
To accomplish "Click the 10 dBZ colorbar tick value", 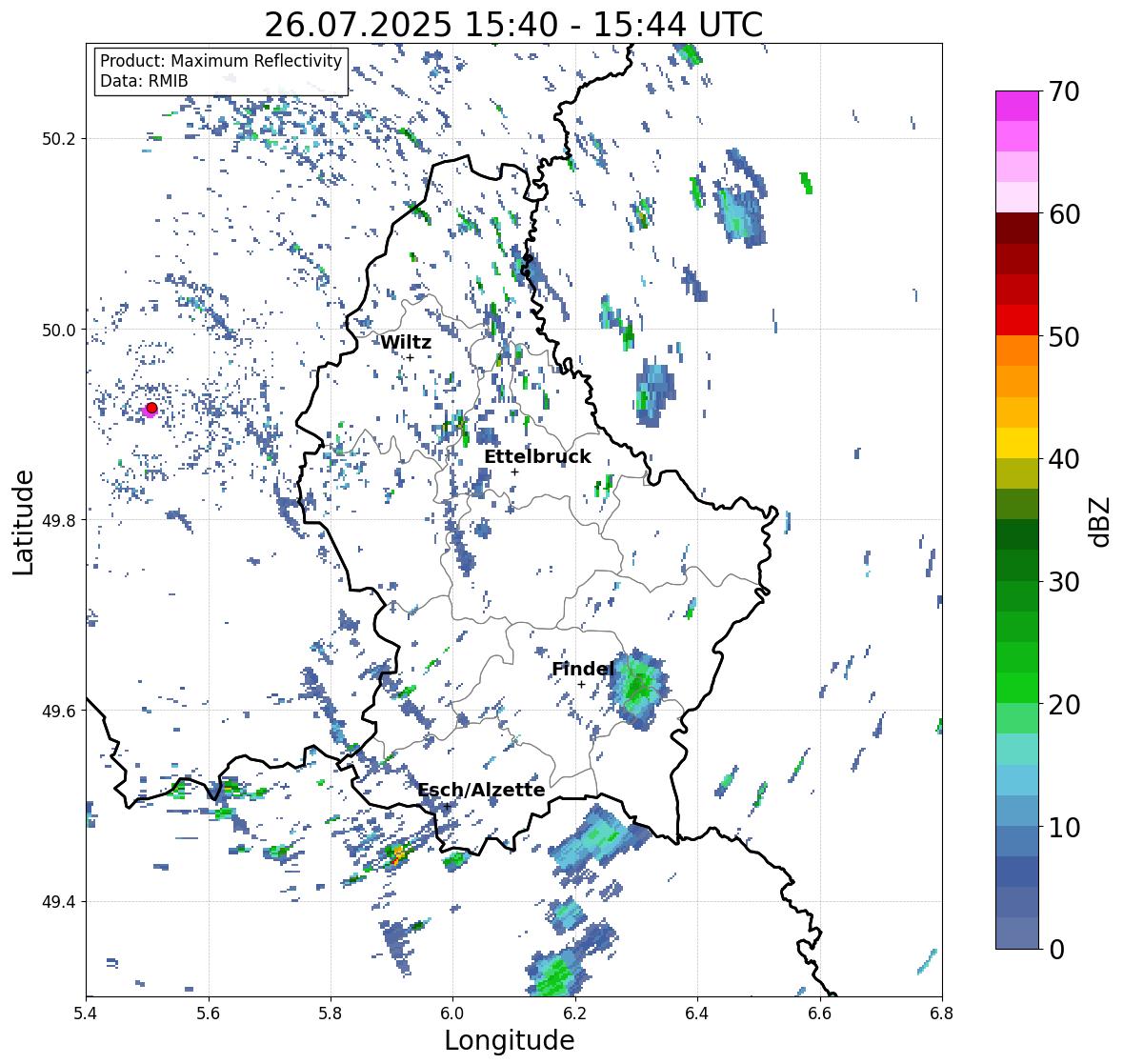I will tap(1064, 827).
